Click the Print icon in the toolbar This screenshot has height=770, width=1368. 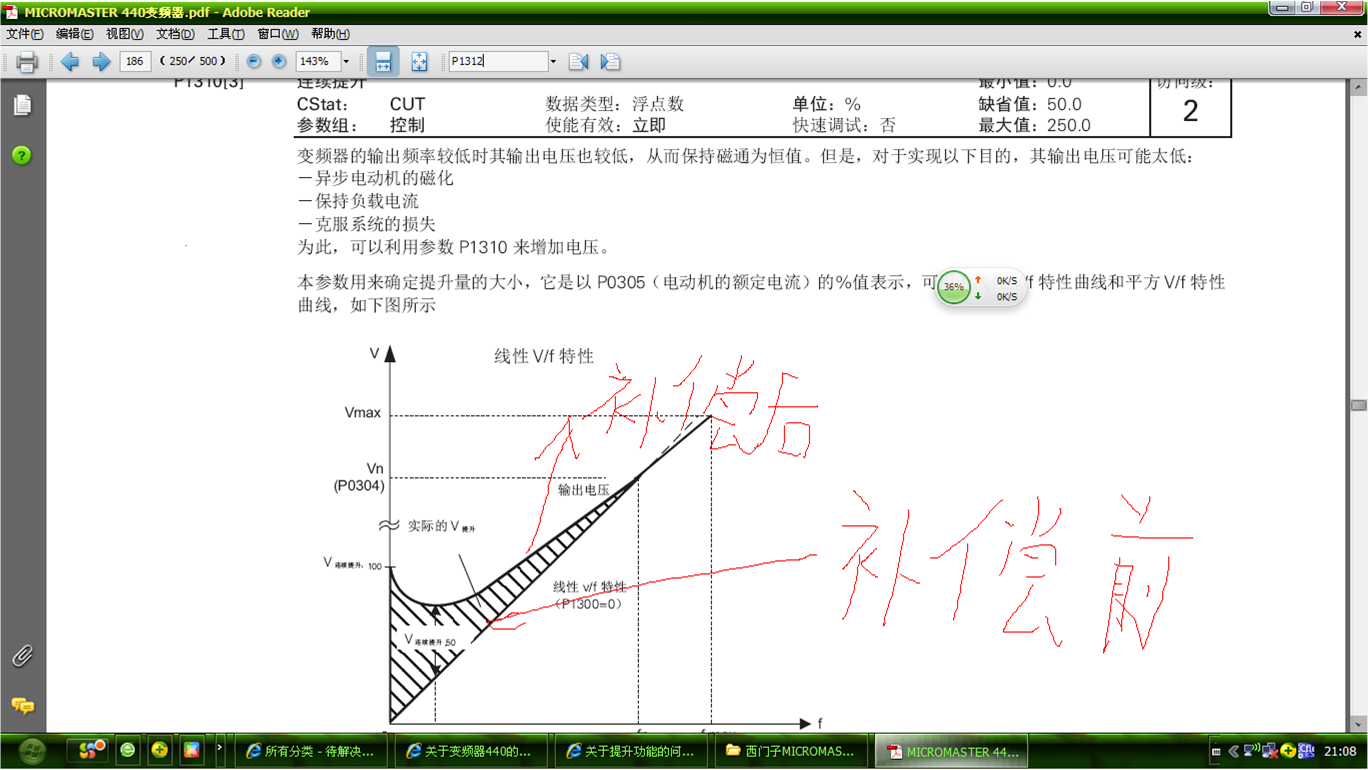27,62
